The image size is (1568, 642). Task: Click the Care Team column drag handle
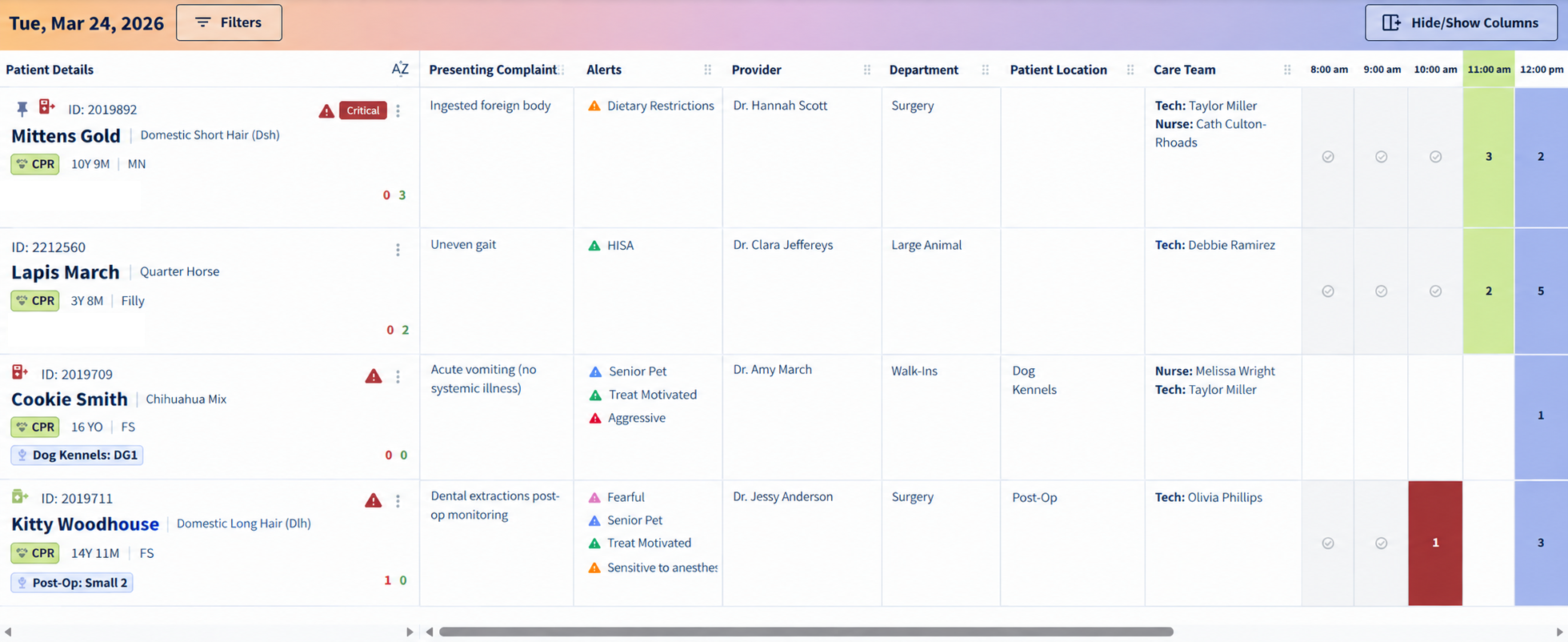1287,70
